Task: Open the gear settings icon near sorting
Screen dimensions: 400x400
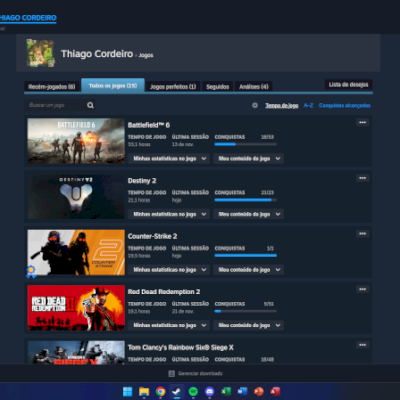Action: point(255,105)
